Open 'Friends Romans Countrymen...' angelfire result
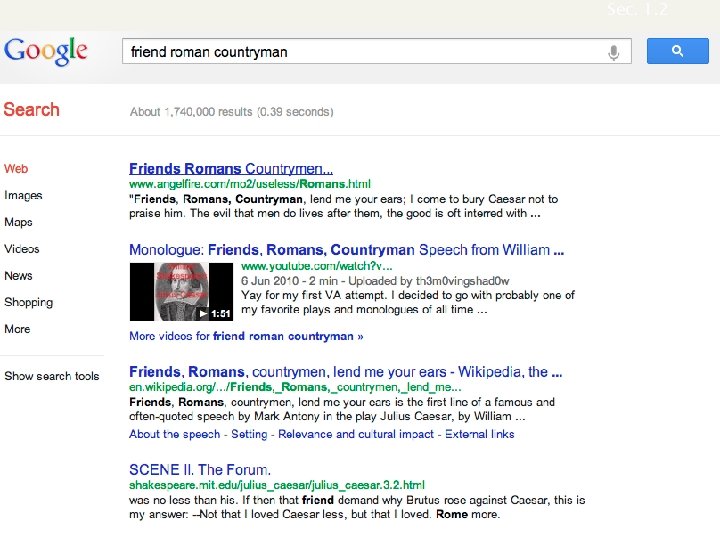Screen dimensions: 720x540 231,169
